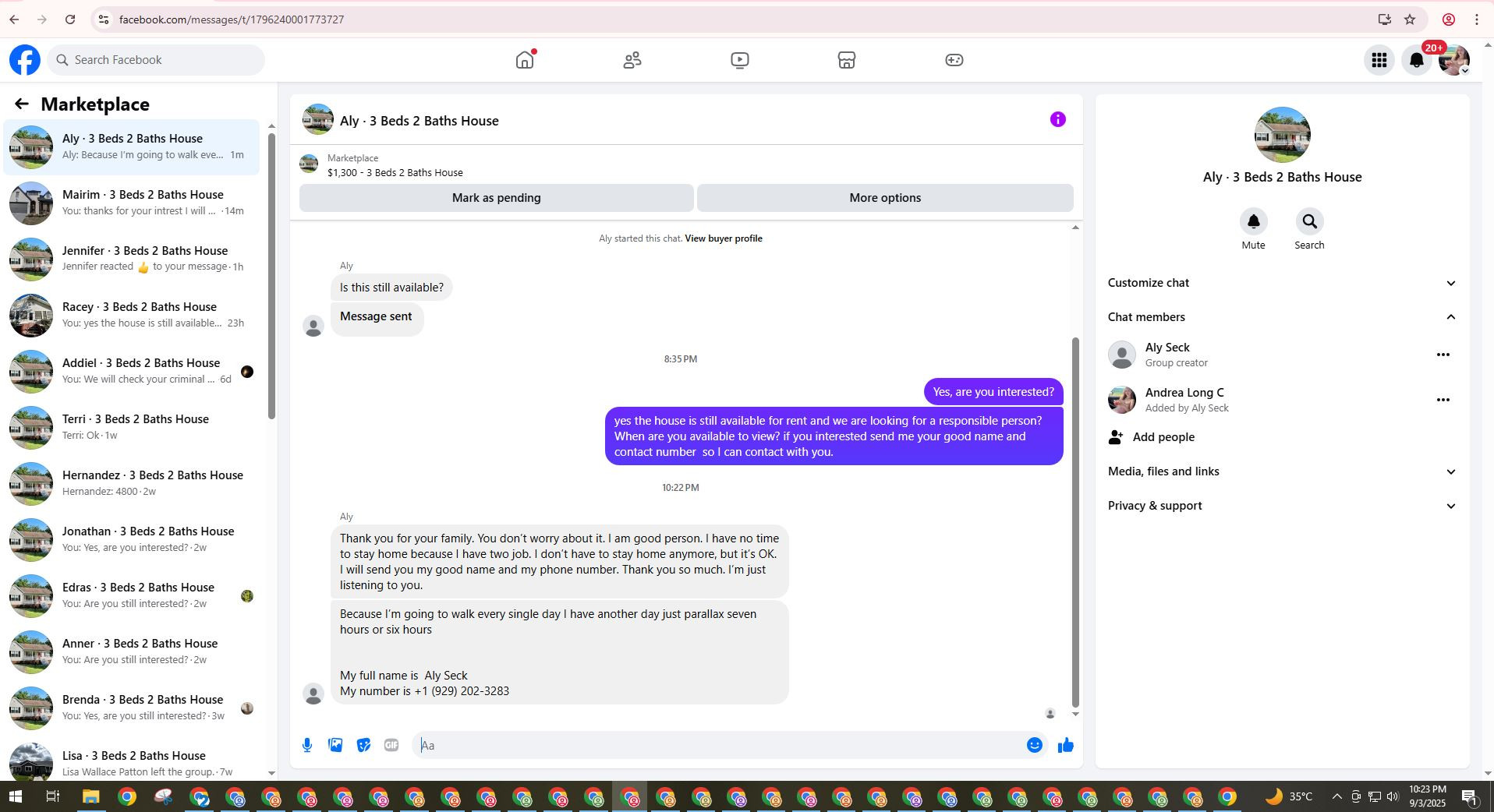Open the View buyer profile link

[723, 238]
